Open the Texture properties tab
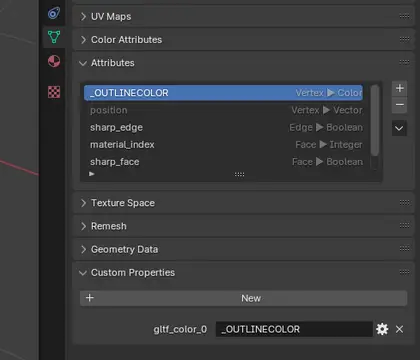This screenshot has height=360, width=420. [54, 92]
